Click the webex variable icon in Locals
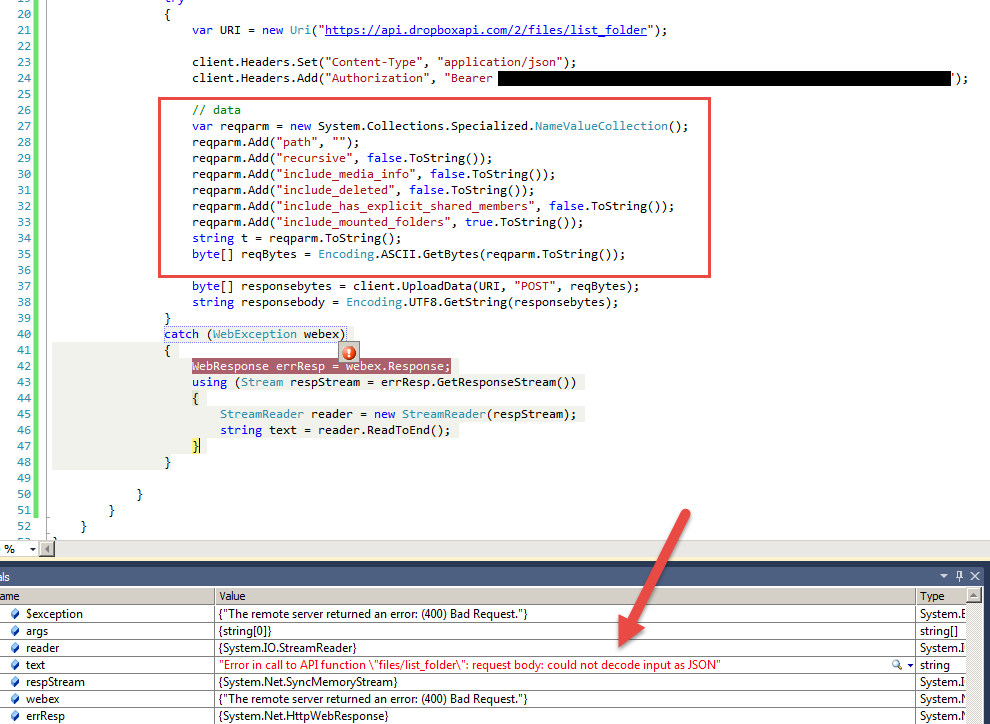990x724 pixels. pyautogui.click(x=13, y=699)
